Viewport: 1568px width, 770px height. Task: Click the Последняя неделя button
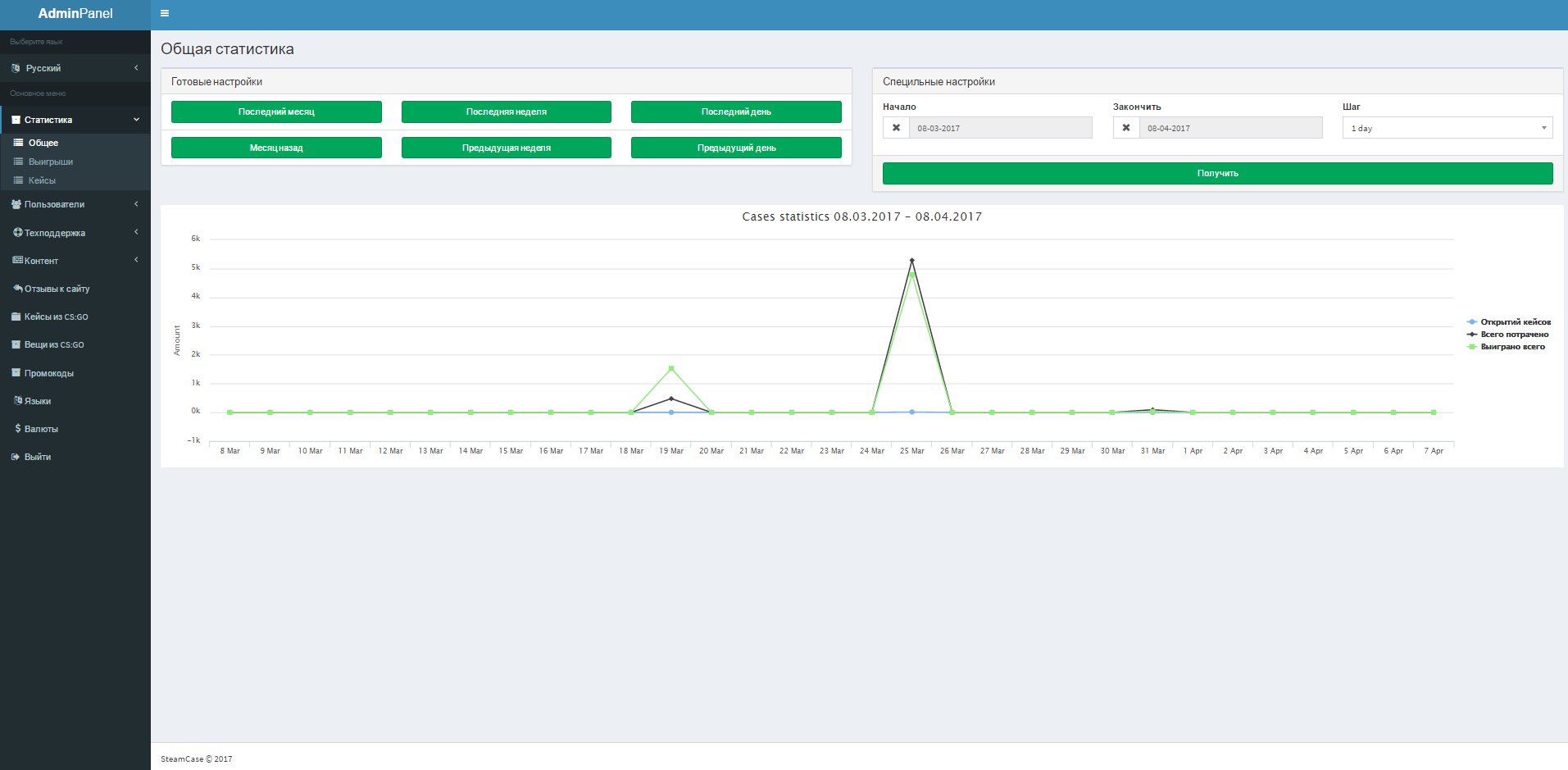point(507,112)
